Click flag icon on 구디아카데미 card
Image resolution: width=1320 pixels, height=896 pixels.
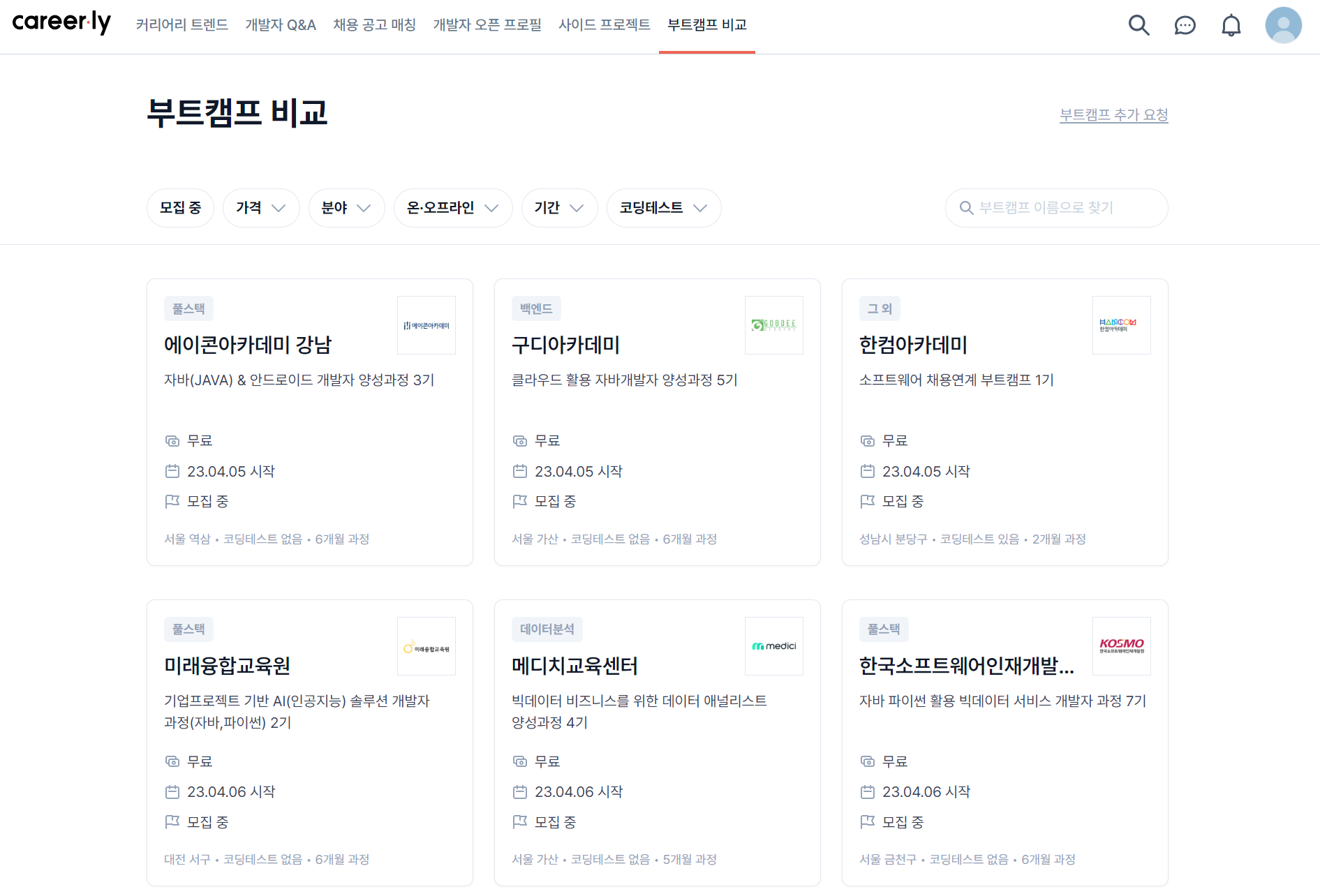tap(520, 501)
